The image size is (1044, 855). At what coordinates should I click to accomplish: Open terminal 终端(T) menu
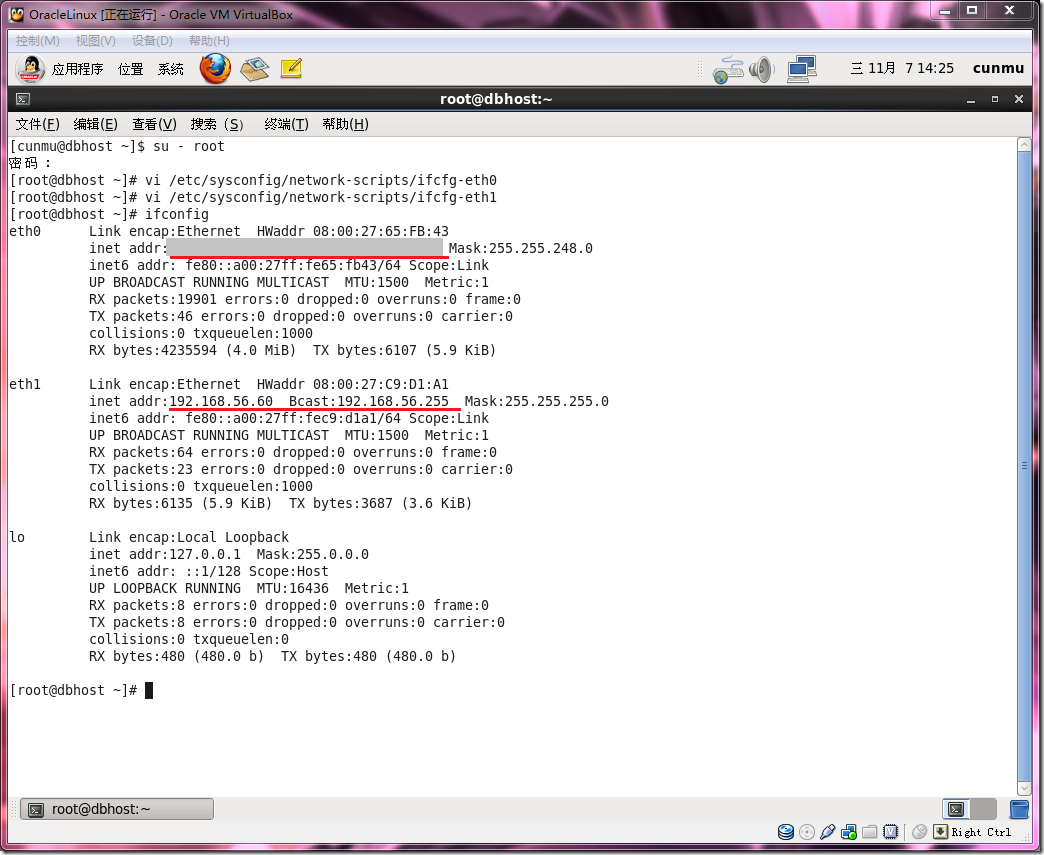pyautogui.click(x=286, y=125)
